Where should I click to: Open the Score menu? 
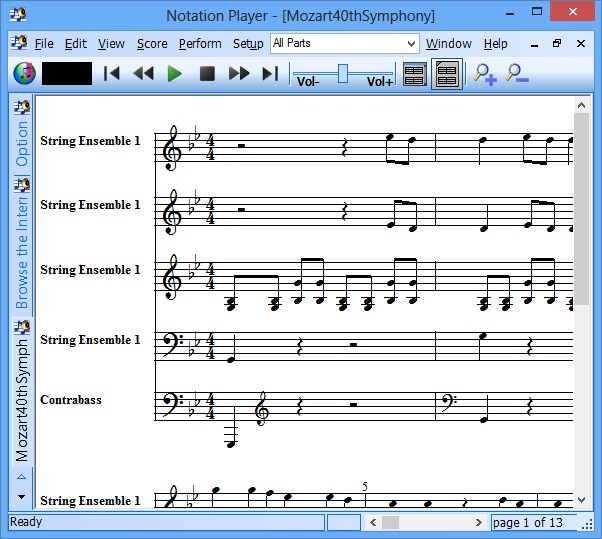pos(152,44)
